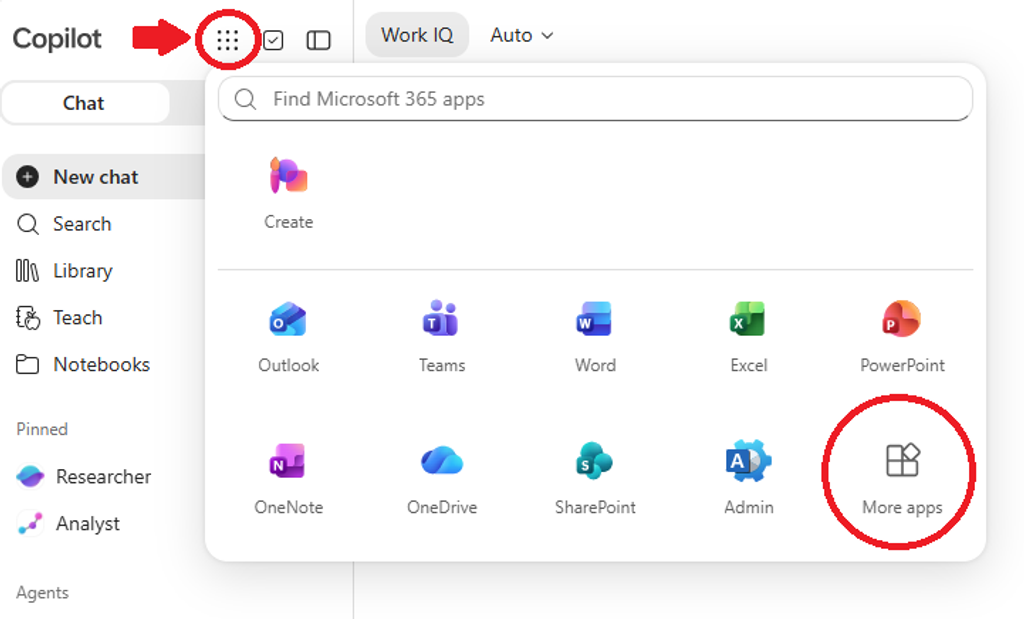Launch Admin center from the app grid
Image resolution: width=1024 pixels, height=619 pixels.
(x=748, y=479)
